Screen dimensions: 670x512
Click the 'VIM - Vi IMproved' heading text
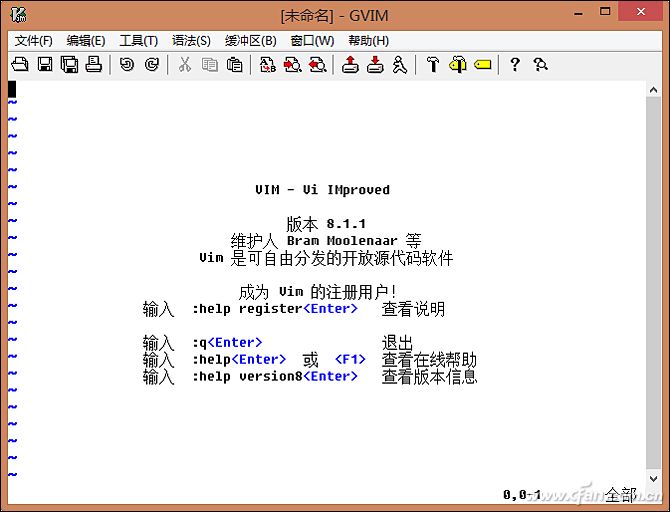tap(323, 190)
